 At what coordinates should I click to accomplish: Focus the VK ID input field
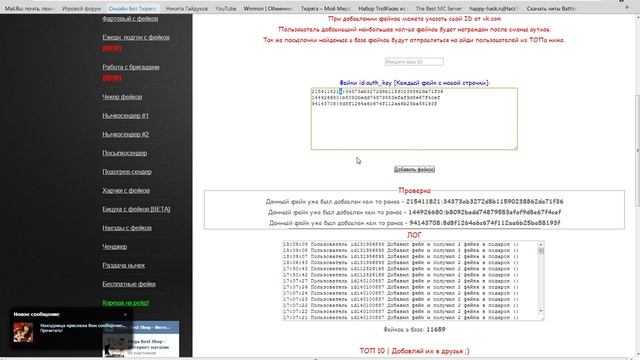414,62
